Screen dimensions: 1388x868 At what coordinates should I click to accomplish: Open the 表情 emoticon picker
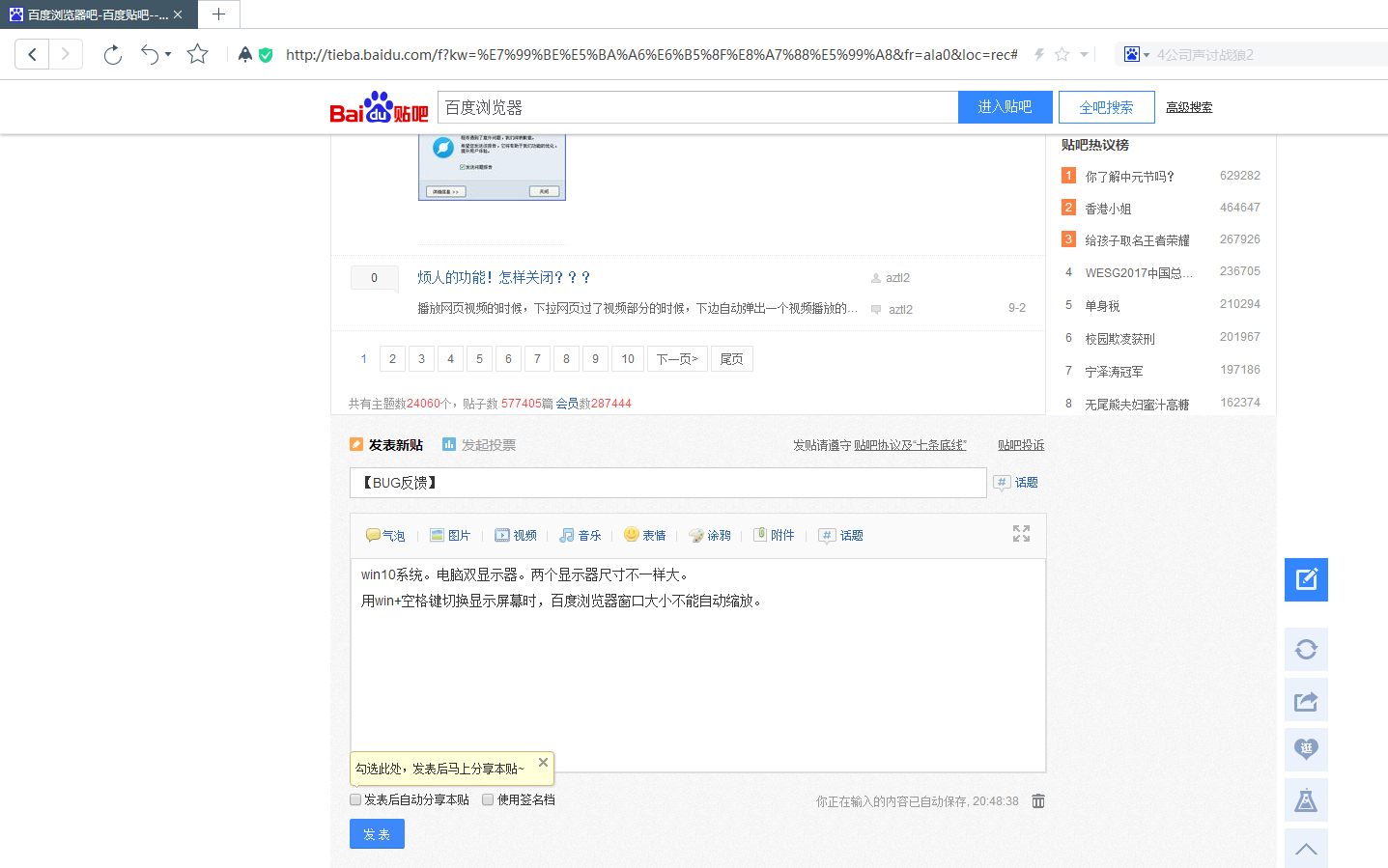tap(645, 535)
